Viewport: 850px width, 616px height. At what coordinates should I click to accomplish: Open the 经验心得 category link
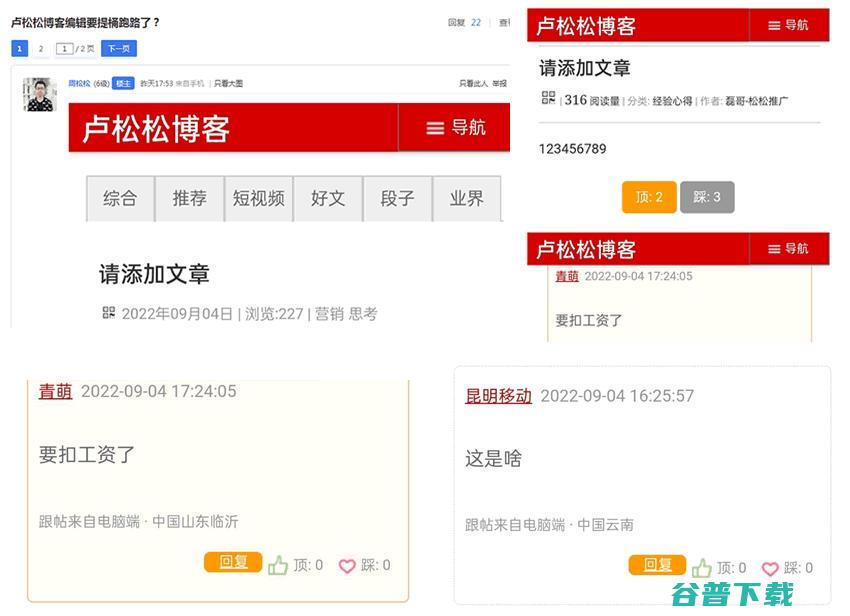coord(672,101)
